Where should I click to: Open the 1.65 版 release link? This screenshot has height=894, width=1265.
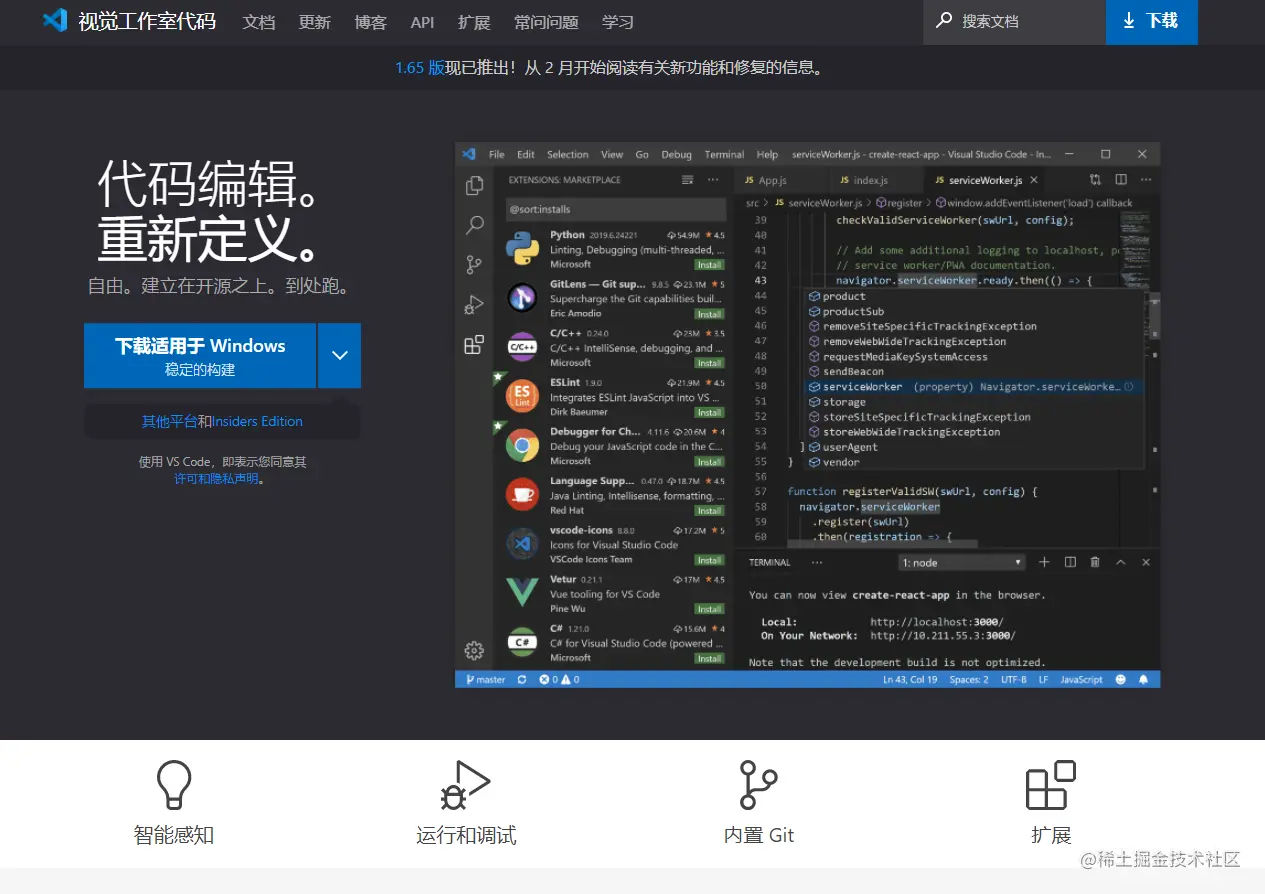[419, 68]
